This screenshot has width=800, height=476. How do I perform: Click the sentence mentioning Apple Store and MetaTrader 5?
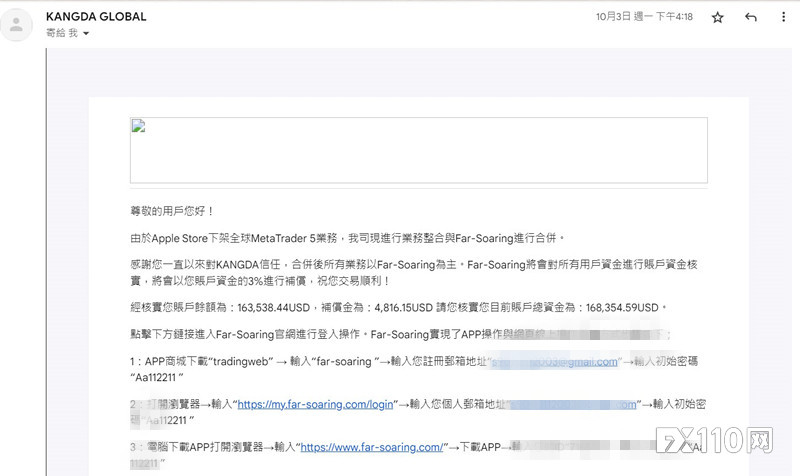pyautogui.click(x=347, y=238)
